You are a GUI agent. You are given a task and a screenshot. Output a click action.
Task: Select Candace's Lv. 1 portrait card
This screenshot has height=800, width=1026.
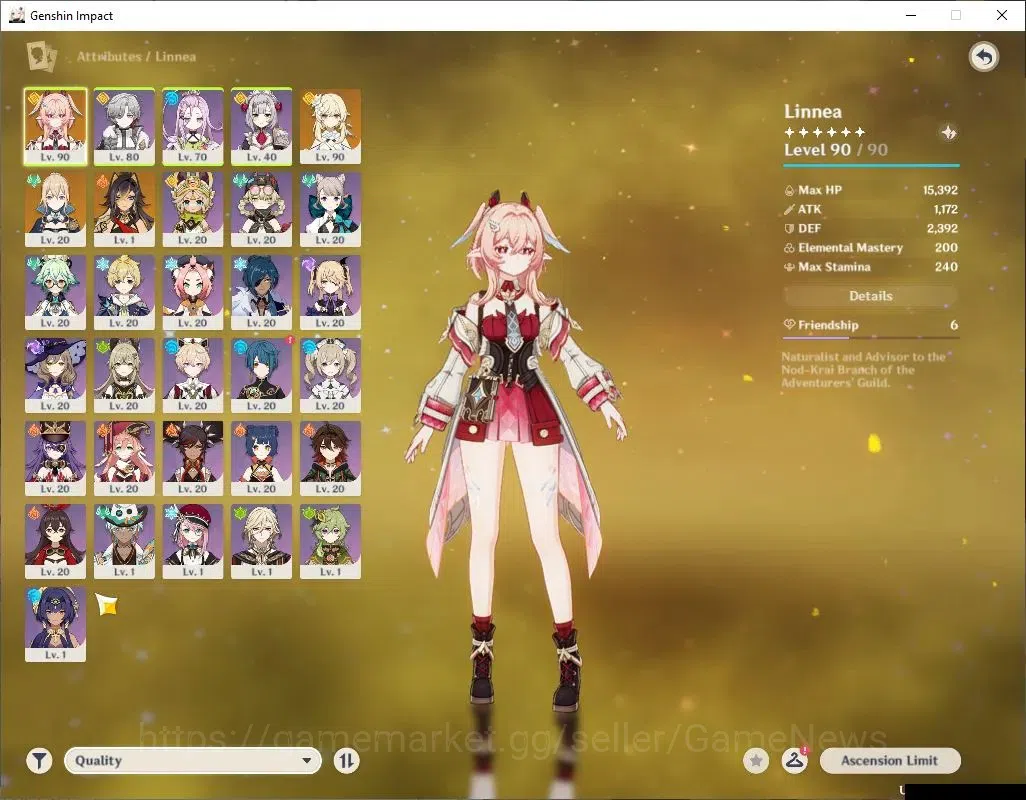pyautogui.click(x=56, y=625)
